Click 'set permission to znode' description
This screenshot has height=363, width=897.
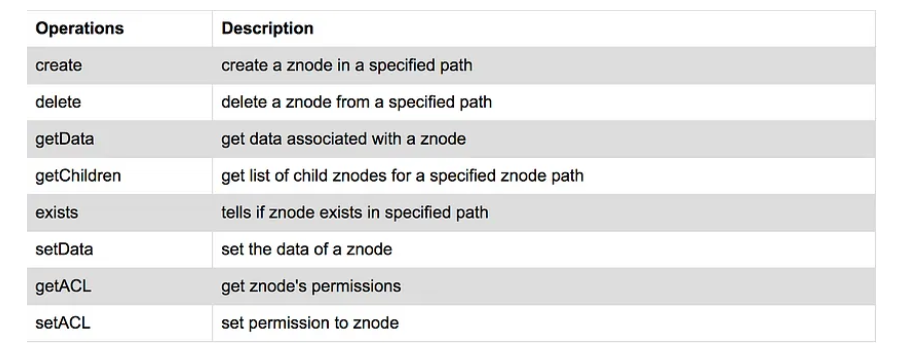point(310,323)
